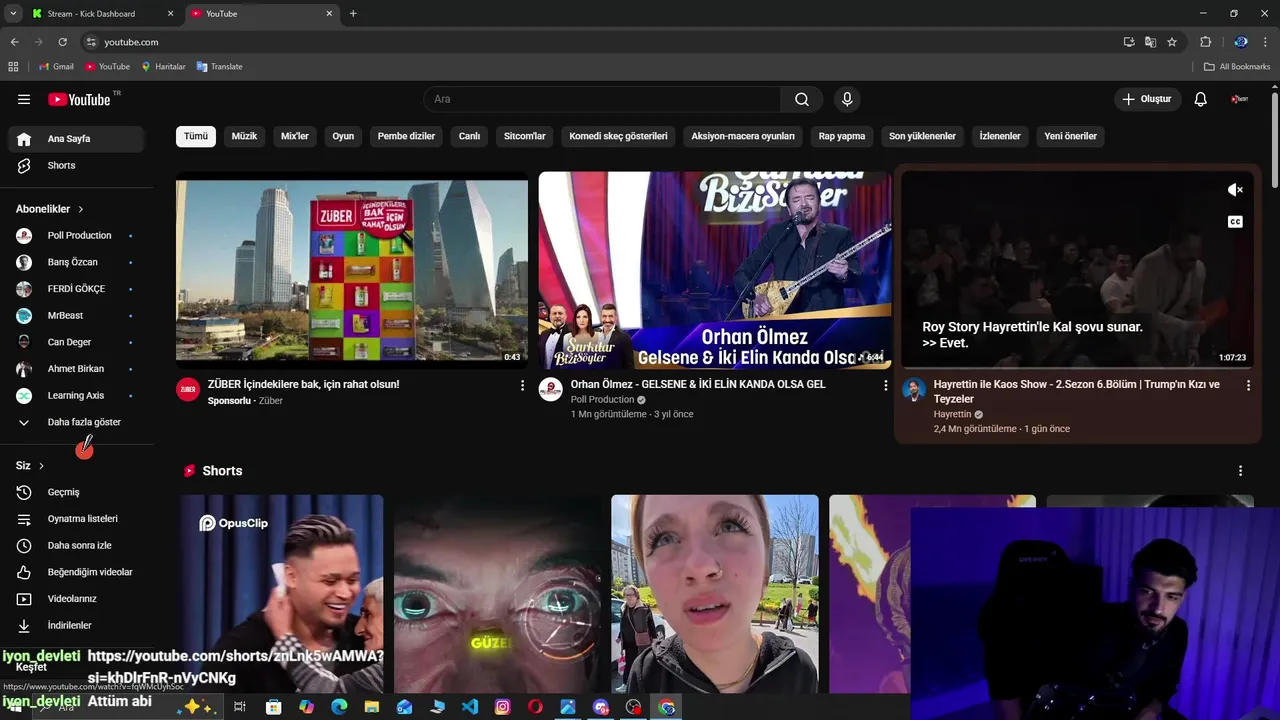Select the Oyun filter chip

[343, 136]
